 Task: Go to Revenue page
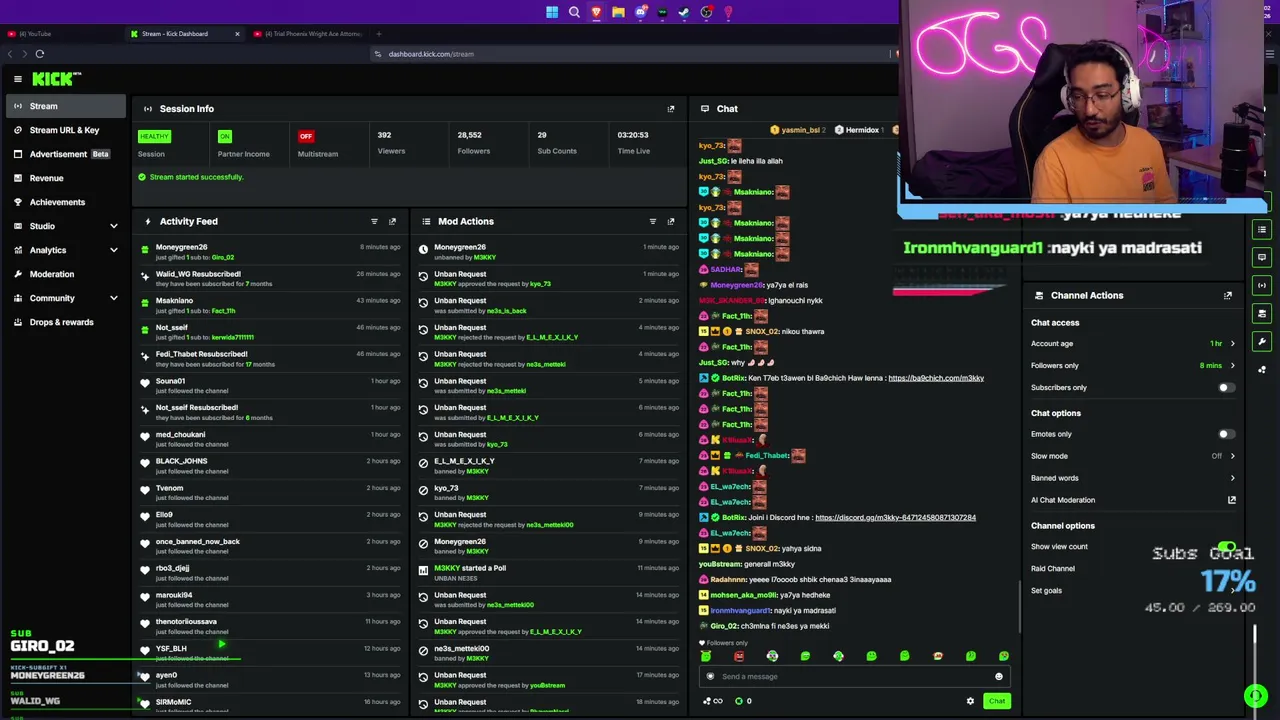click(65, 178)
